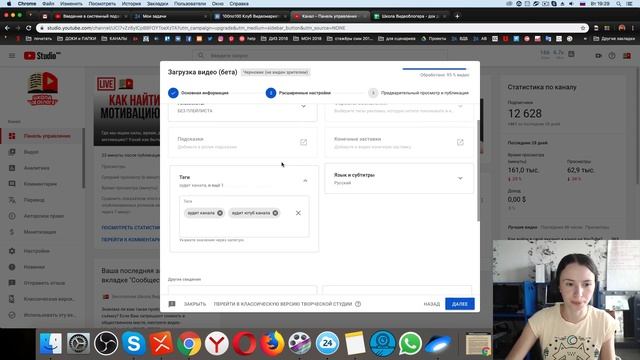Open the КАНАЛЫ bookmarks folder

114,39
